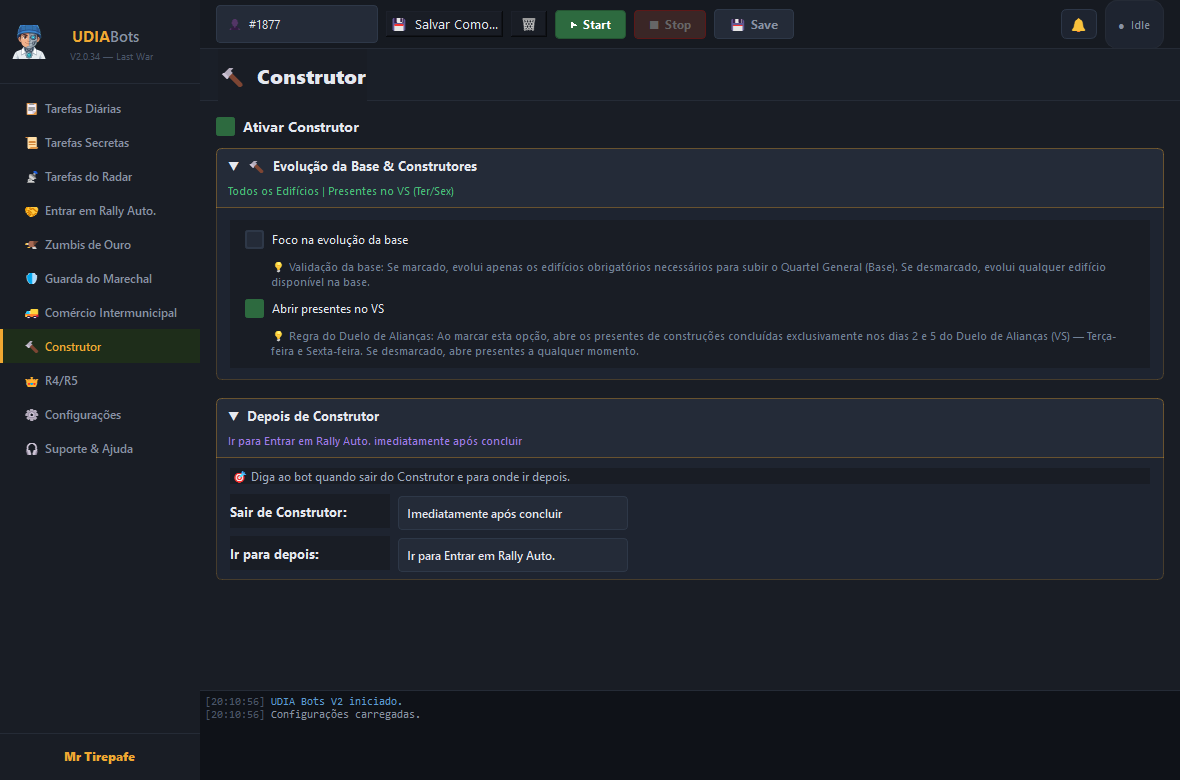The image size is (1180, 780).
Task: Click the Comércio Intermunicipal truck icon
Action: click(32, 313)
